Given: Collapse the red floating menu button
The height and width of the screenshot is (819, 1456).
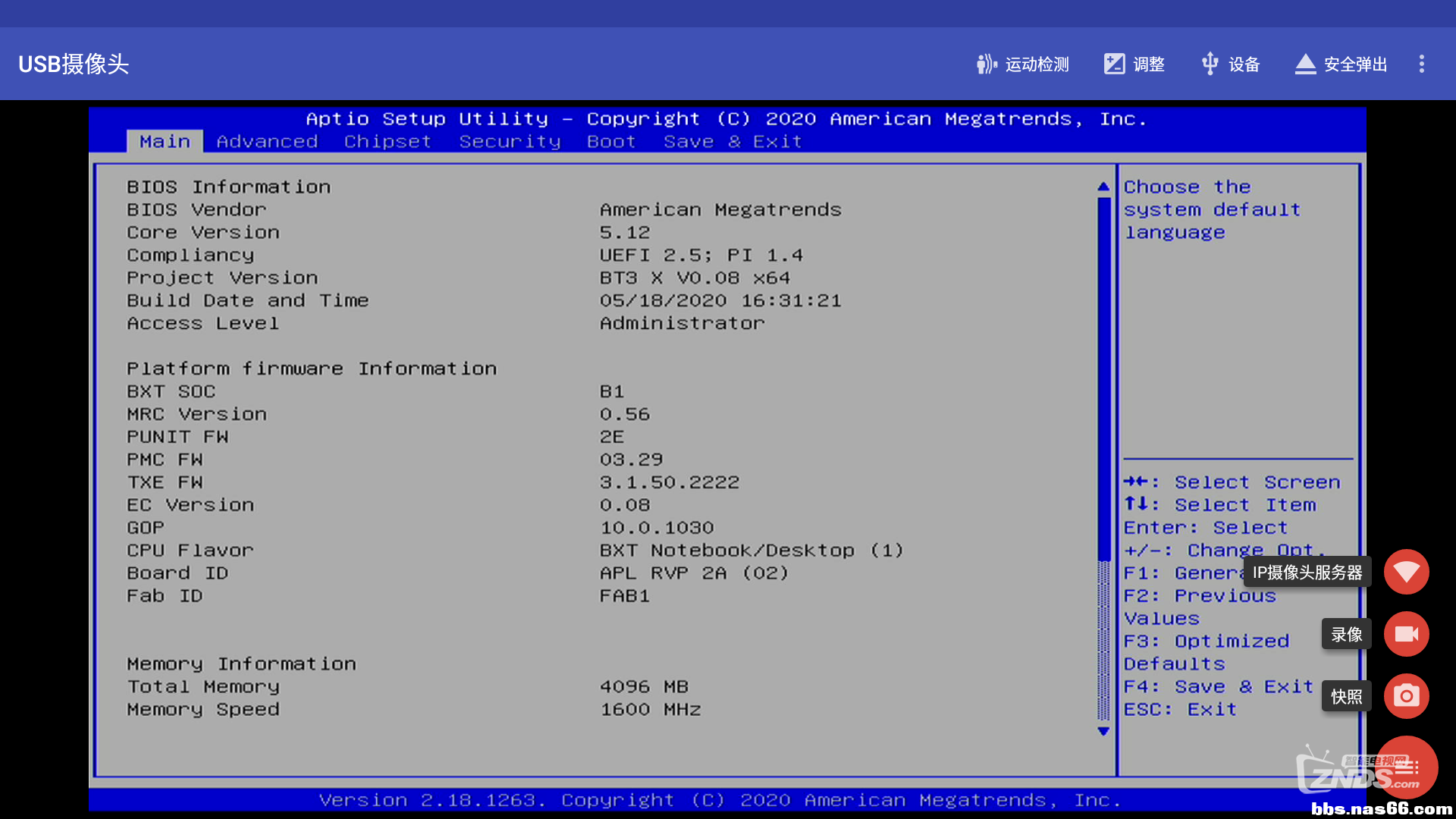Looking at the screenshot, I should click(1407, 767).
